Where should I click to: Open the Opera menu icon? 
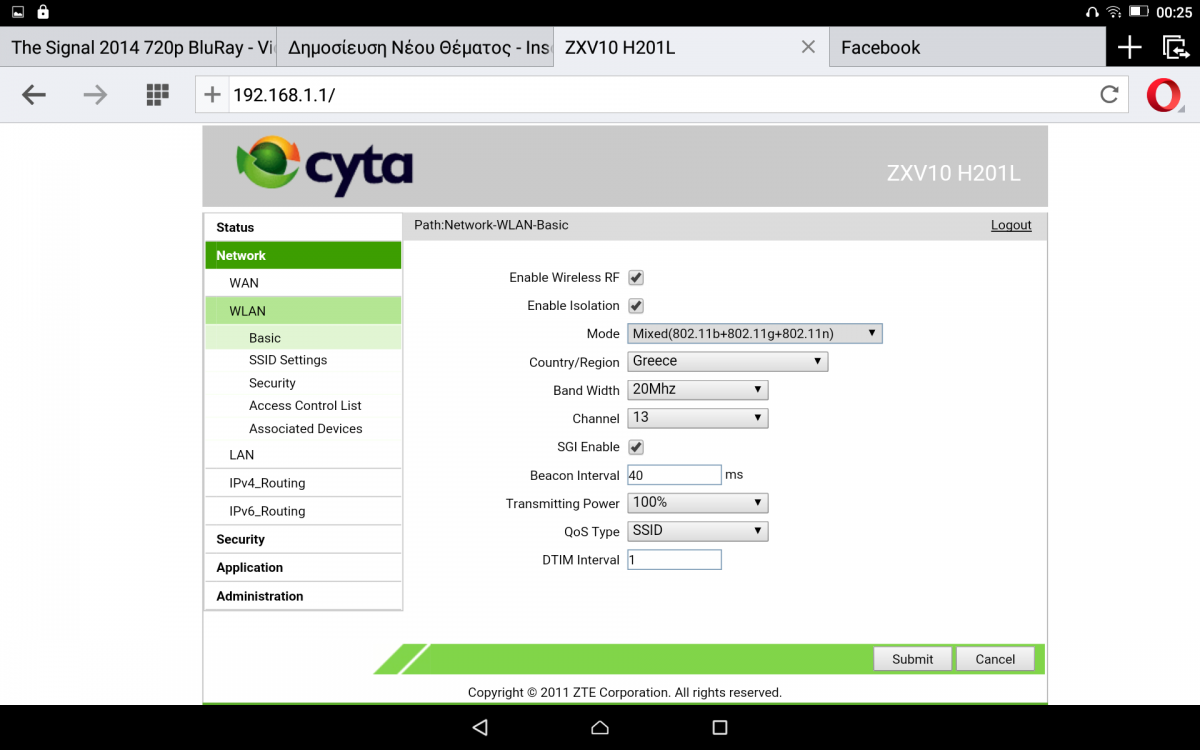pyautogui.click(x=1164, y=95)
